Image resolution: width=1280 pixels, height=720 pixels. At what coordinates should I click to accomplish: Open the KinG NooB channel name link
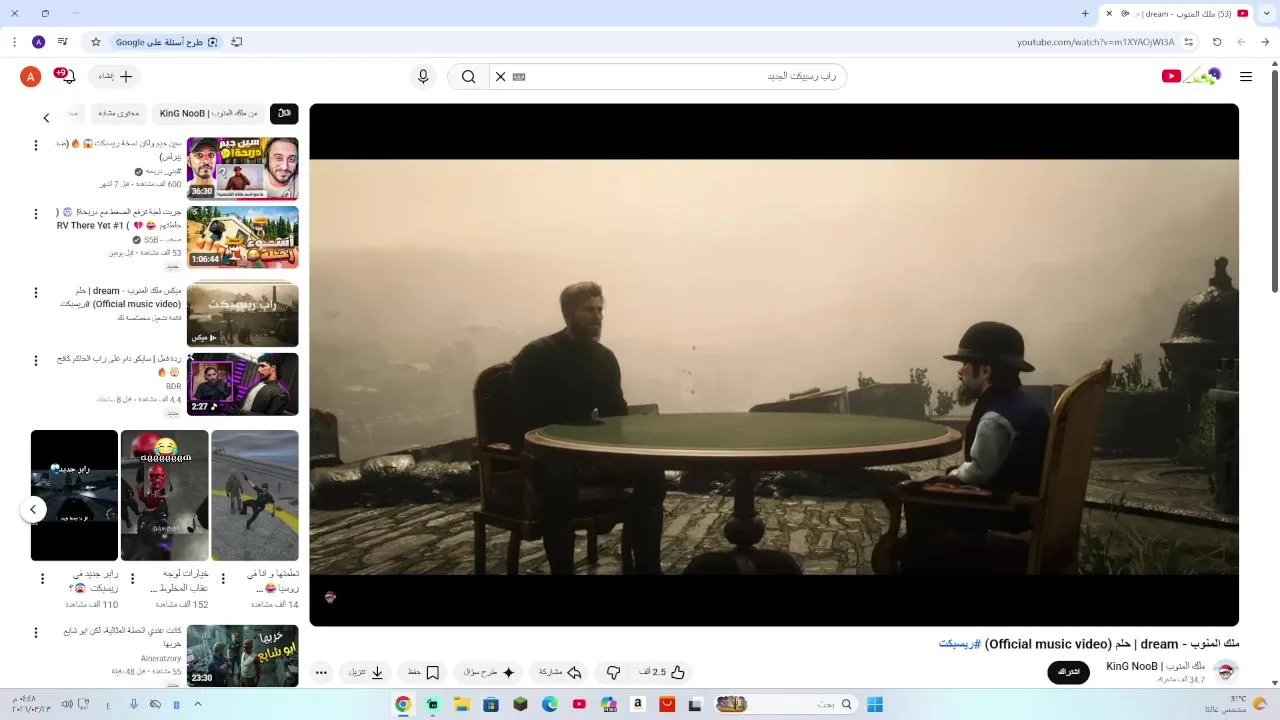pyautogui.click(x=1155, y=666)
